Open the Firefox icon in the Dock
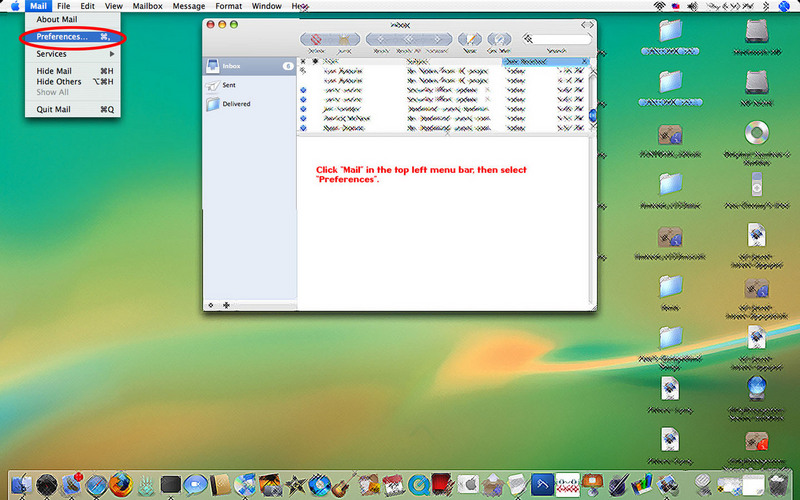This screenshot has width=800, height=500. coord(120,484)
